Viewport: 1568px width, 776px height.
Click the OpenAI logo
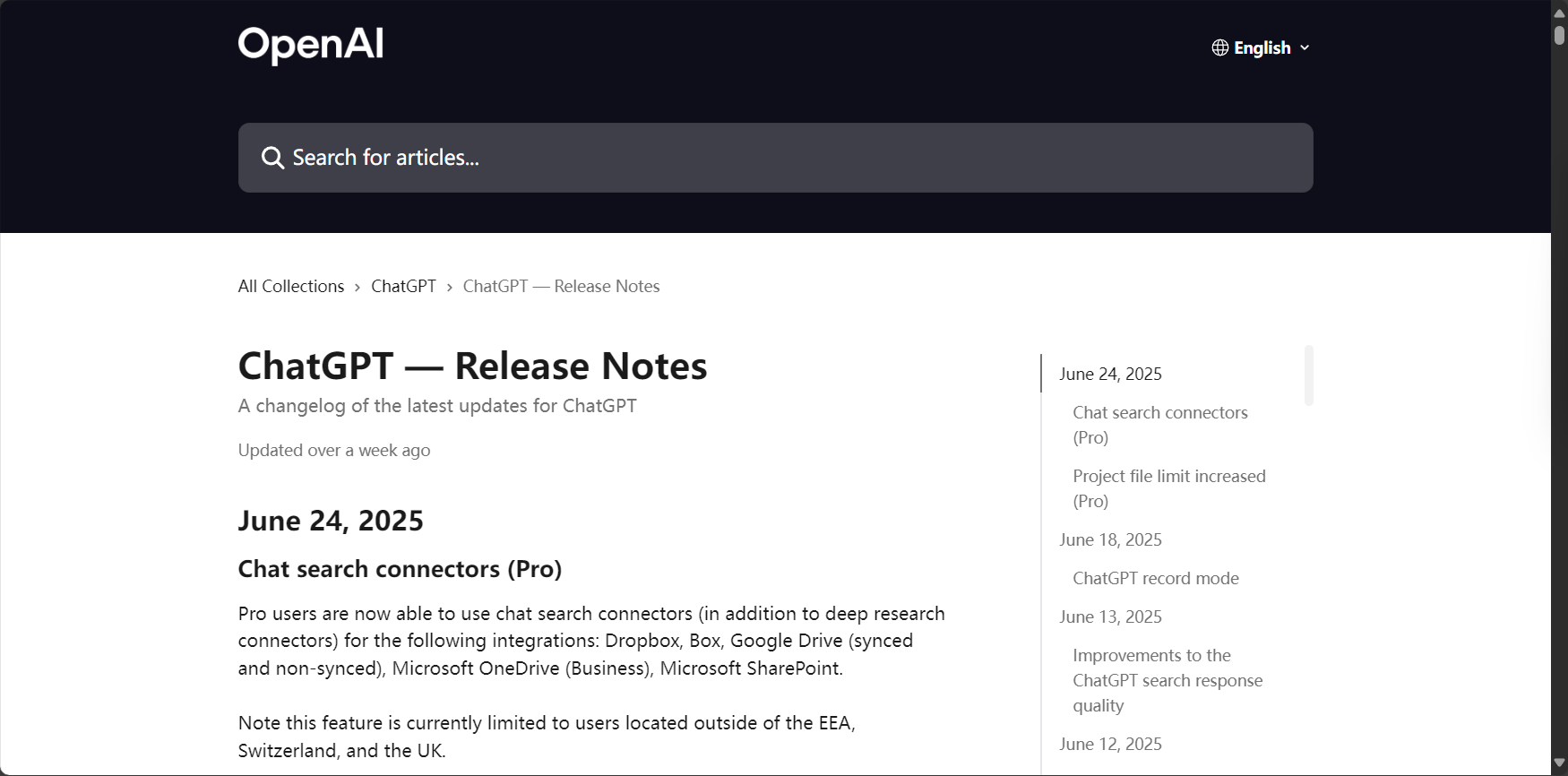[310, 46]
